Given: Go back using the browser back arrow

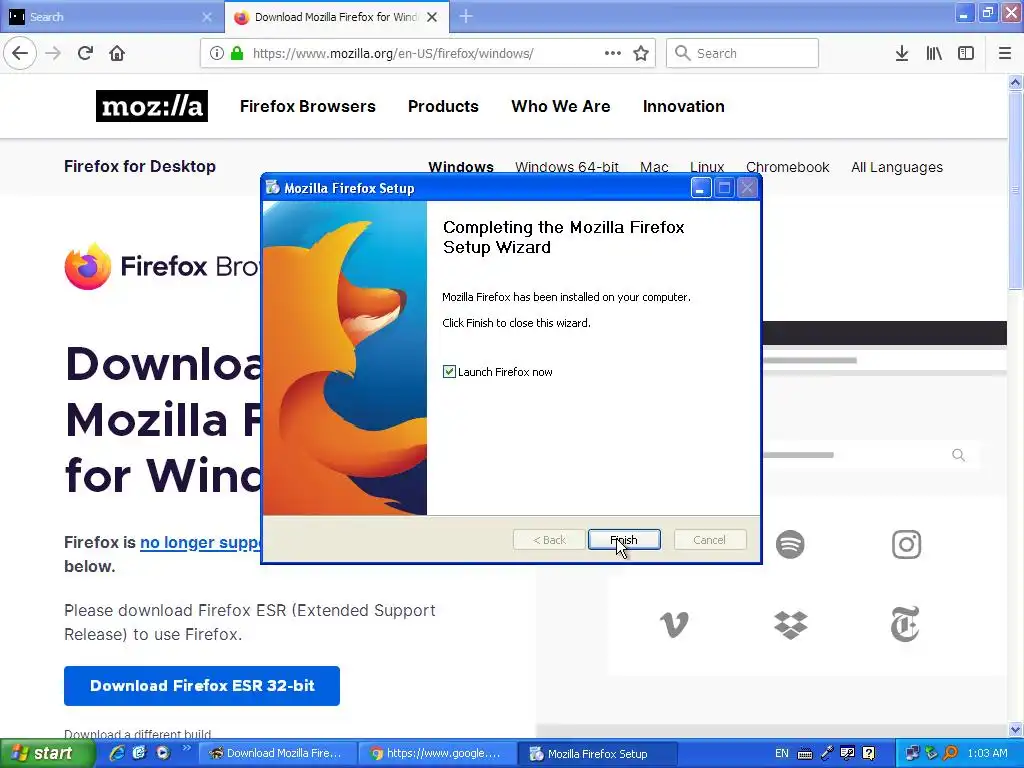Looking at the screenshot, I should pyautogui.click(x=20, y=53).
